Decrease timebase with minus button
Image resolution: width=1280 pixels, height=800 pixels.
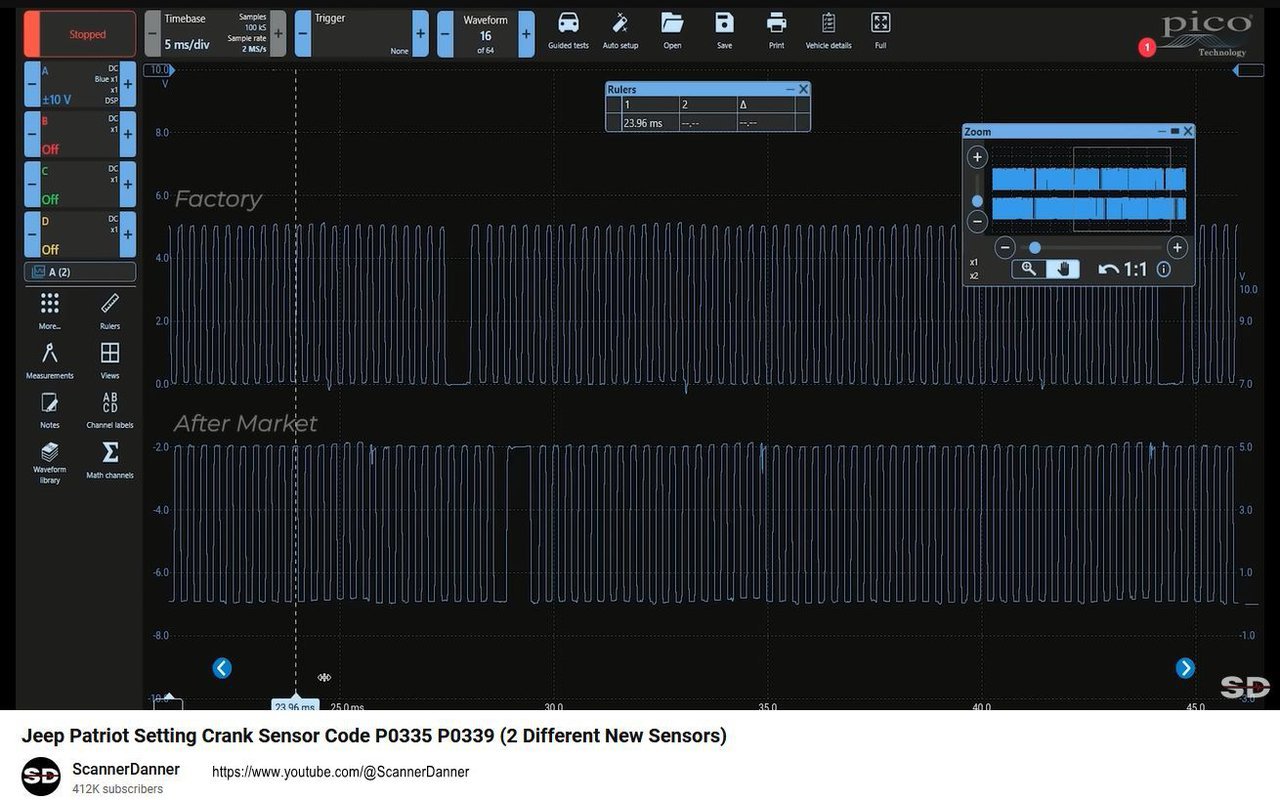point(152,34)
